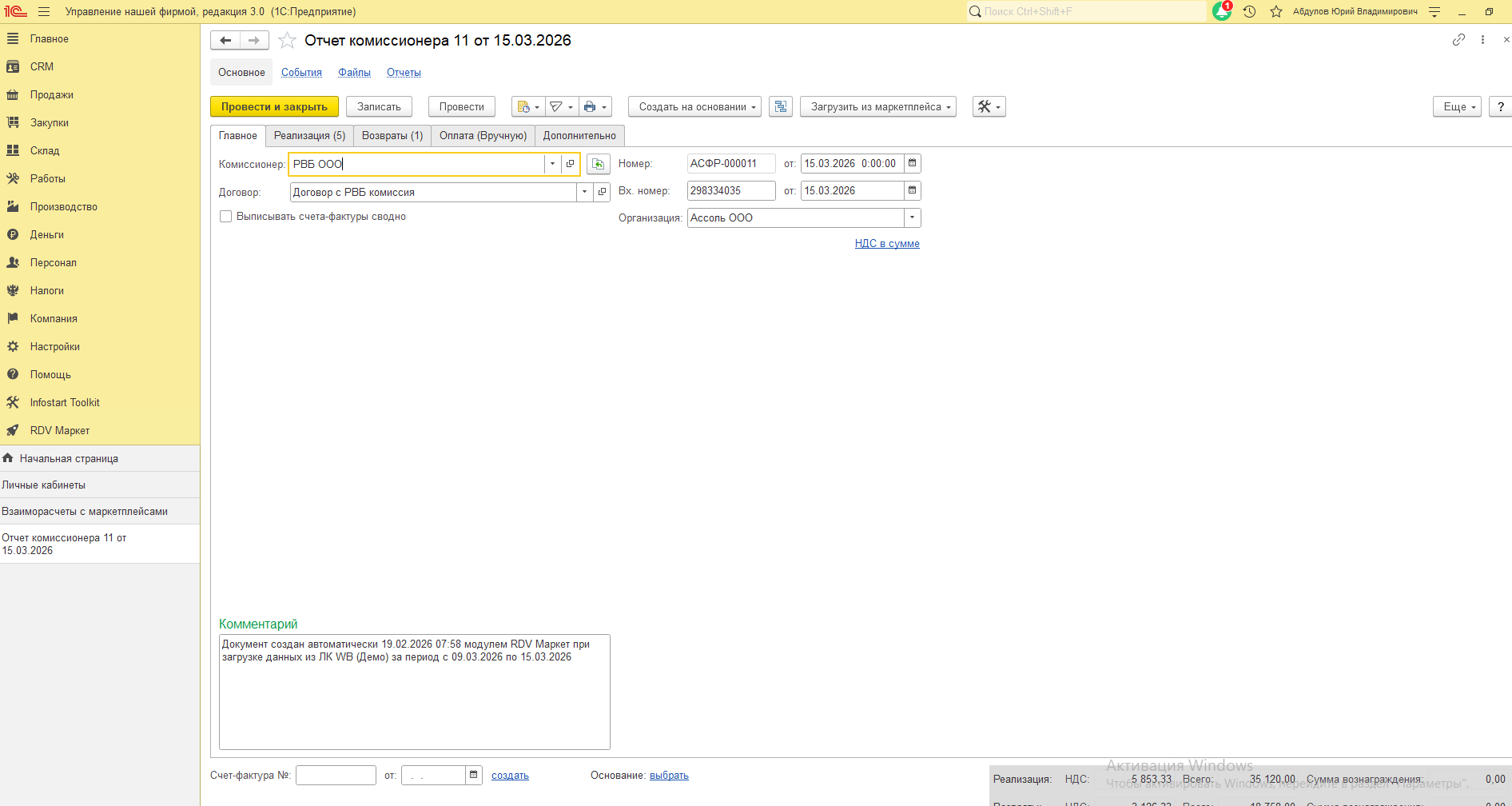Add this document to favorites star
This screenshot has width=1512, height=806.
click(x=287, y=40)
